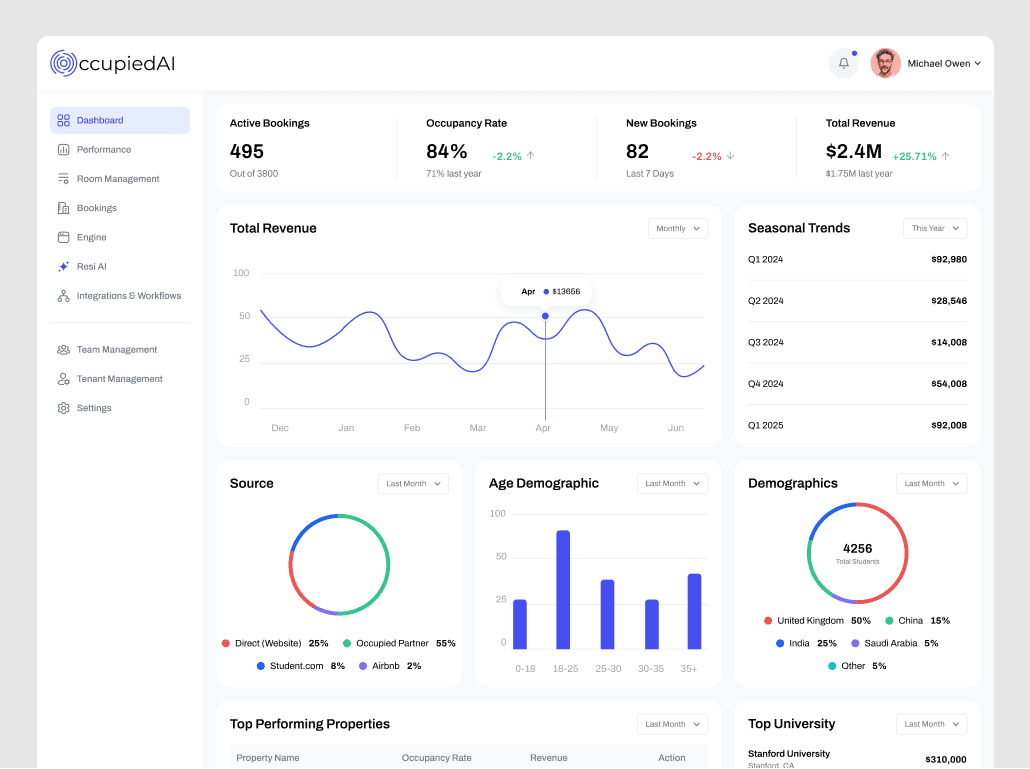The image size is (1030, 769).
Task: Expand the Michael Owen account menu chevron
Action: 977,64
